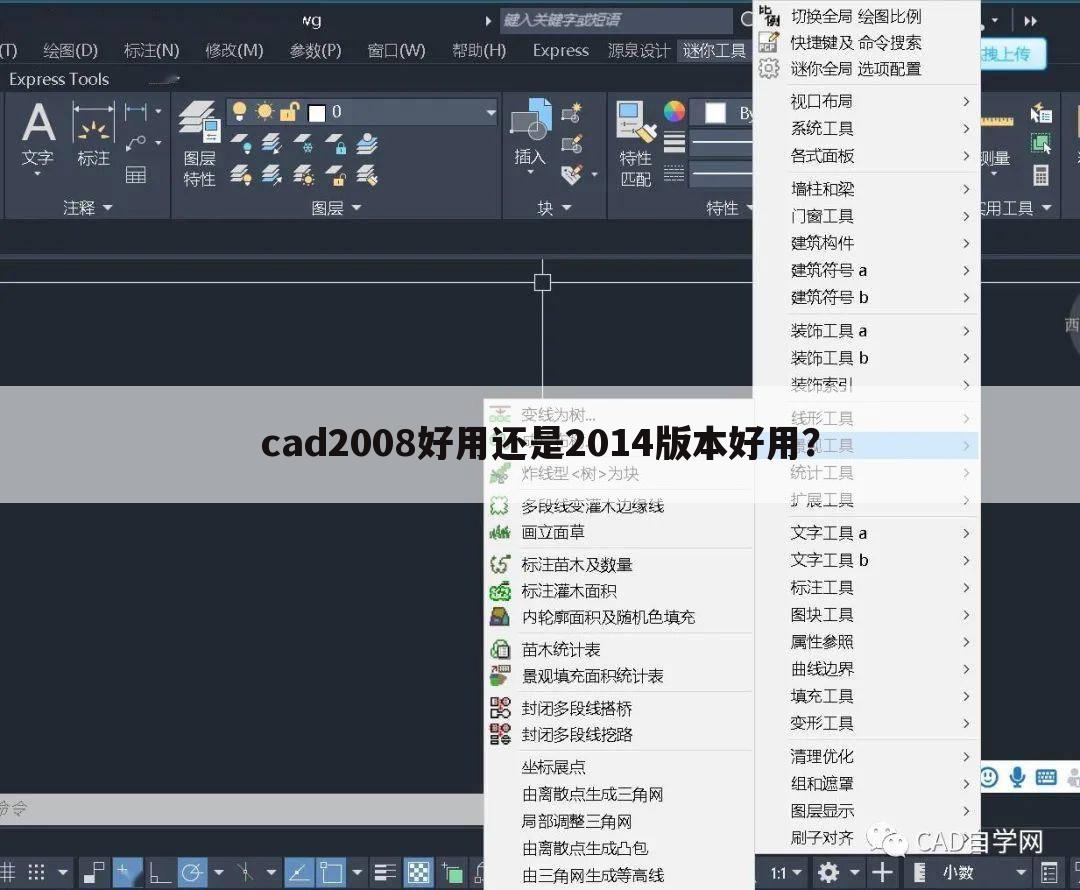This screenshot has width=1080, height=890.
Task: Open the workspace gear dropdown in status bar
Action: (x=855, y=873)
